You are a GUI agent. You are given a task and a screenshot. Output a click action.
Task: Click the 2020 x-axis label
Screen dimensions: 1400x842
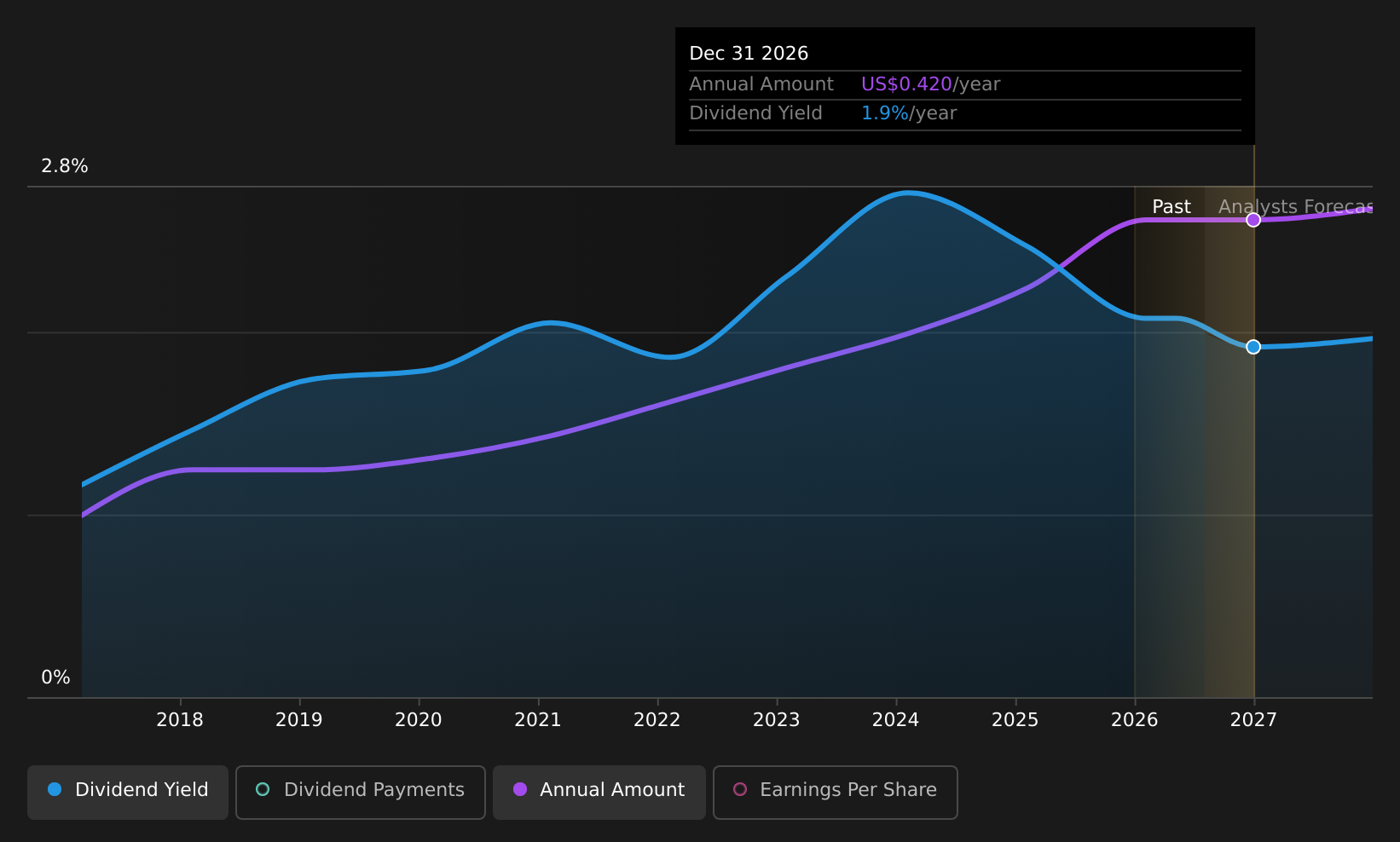coord(419,720)
